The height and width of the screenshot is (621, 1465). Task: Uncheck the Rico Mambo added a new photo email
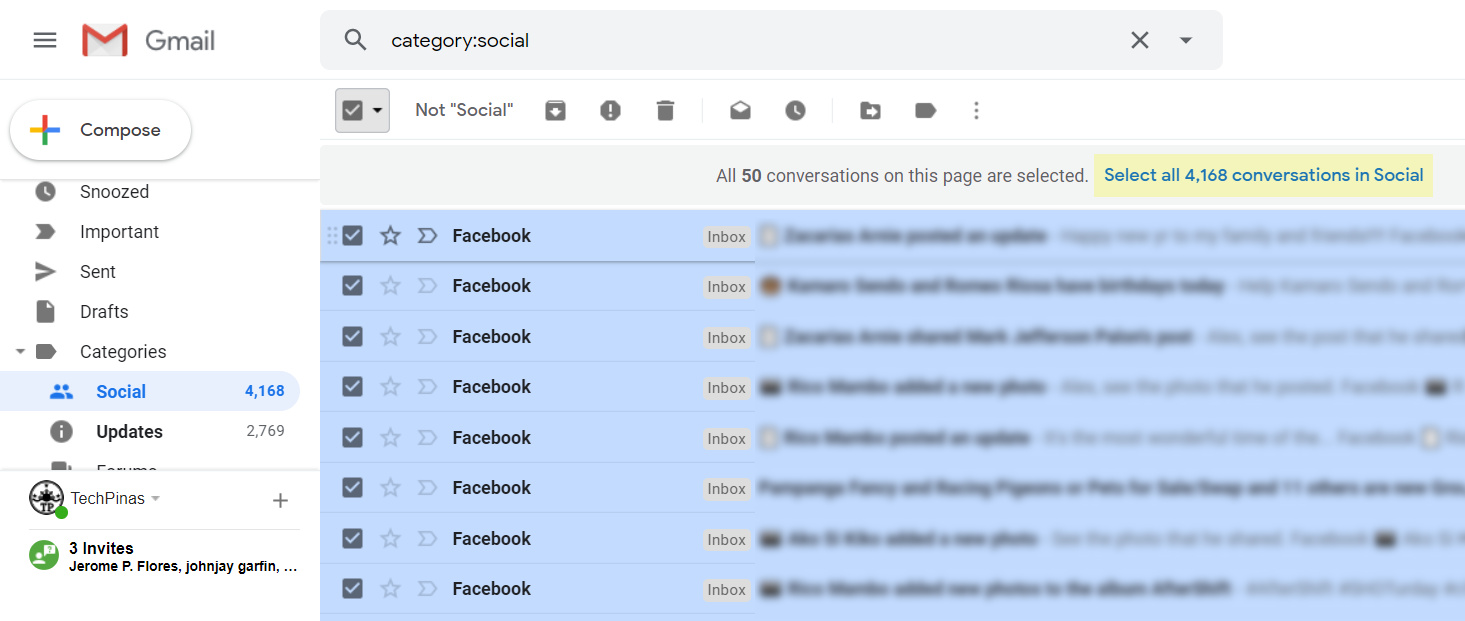[x=352, y=387]
